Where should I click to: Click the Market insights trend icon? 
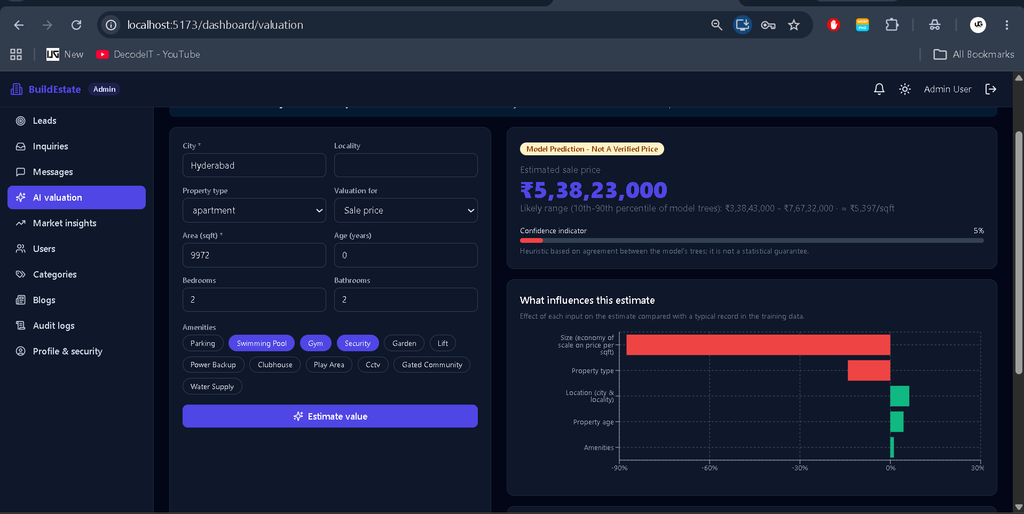point(20,223)
